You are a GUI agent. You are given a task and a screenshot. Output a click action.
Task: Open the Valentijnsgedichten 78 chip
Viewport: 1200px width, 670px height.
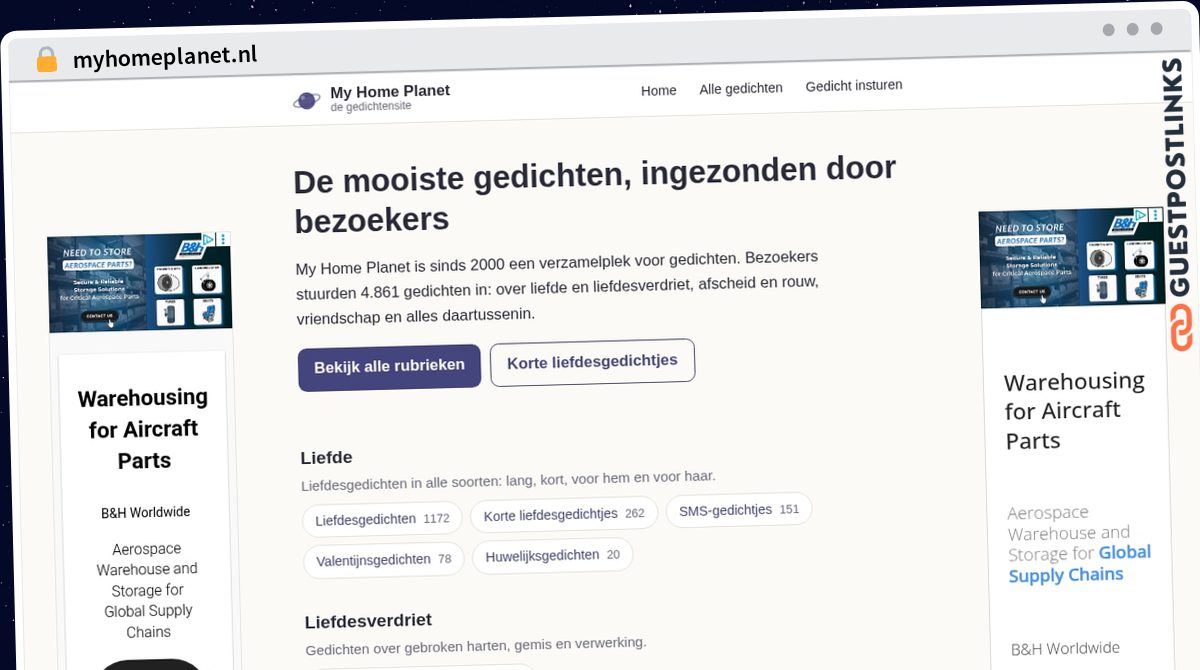point(384,560)
